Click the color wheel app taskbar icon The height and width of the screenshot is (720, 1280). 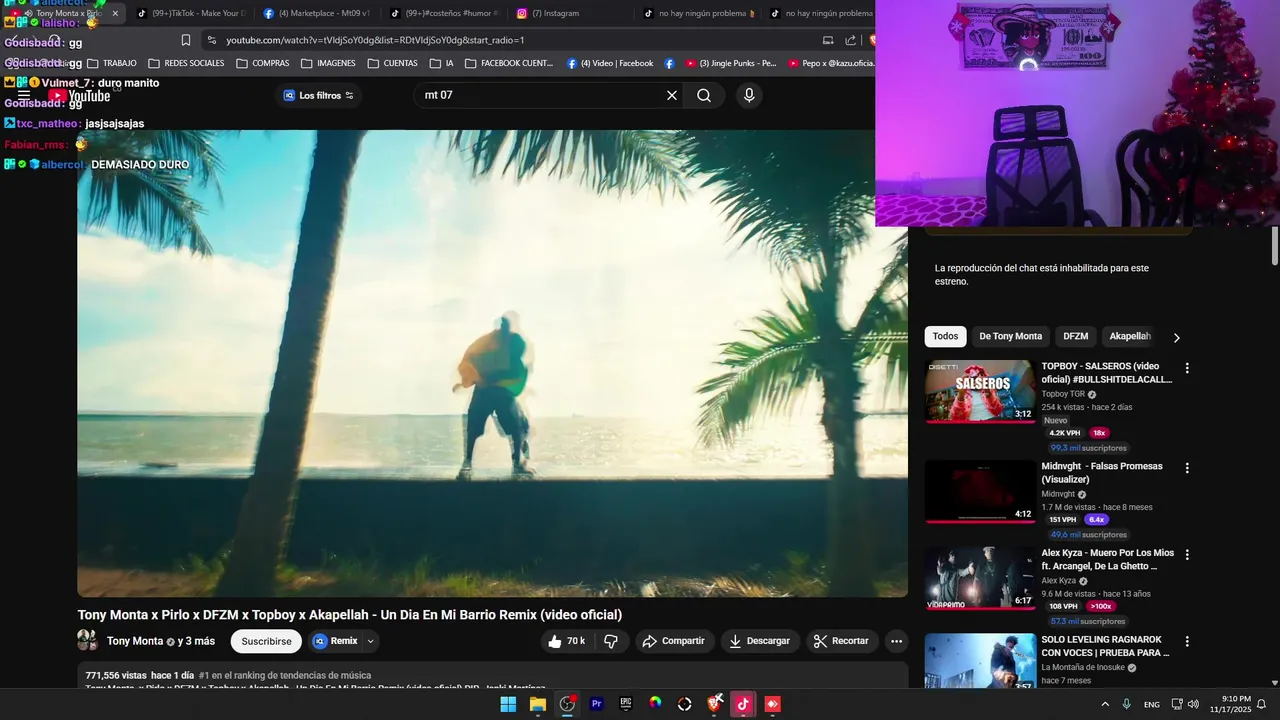655,704
